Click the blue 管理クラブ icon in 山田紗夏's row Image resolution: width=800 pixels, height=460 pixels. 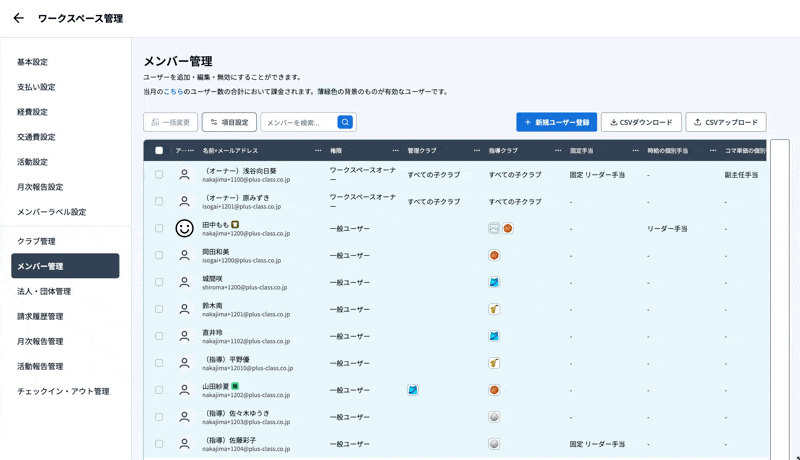[412, 390]
